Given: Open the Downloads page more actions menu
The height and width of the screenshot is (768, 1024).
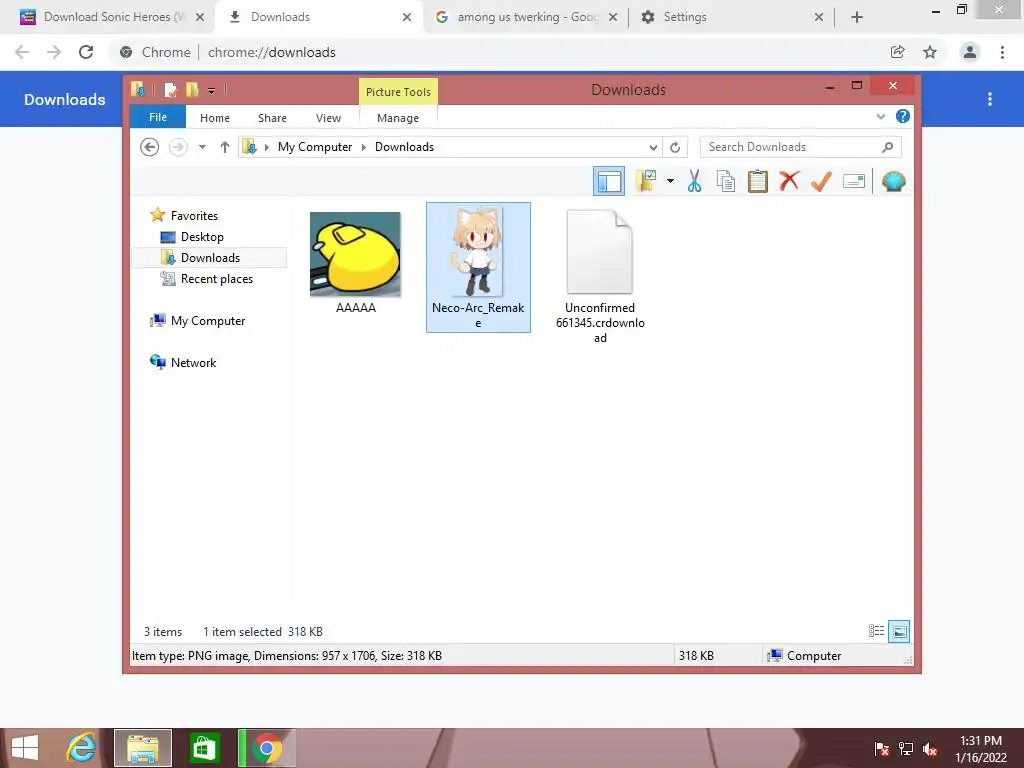Looking at the screenshot, I should point(990,99).
